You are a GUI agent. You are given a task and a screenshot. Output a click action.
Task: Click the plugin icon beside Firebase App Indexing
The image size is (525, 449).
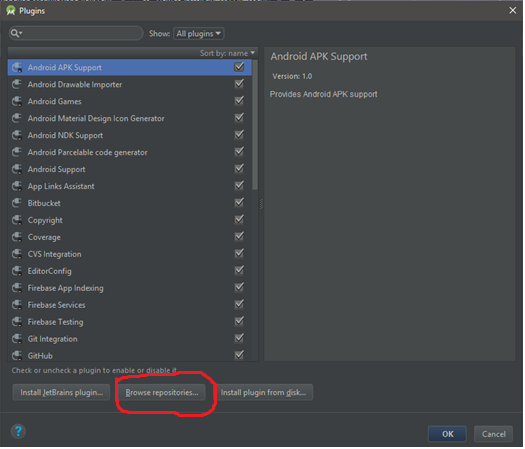pos(17,288)
